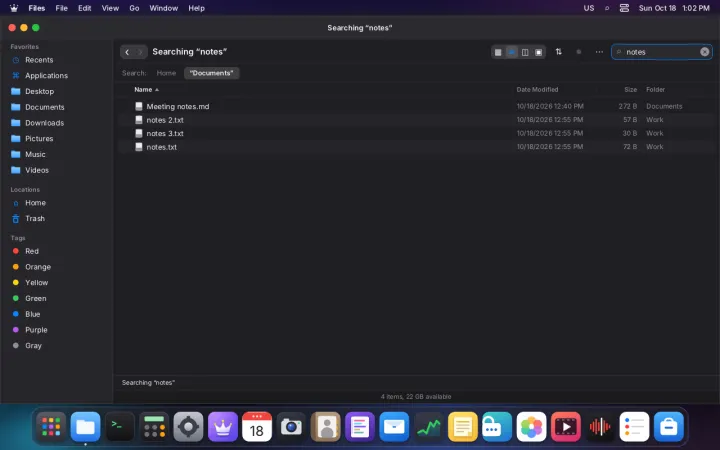Open the Help menu
The image size is (720, 450).
tap(196, 8)
